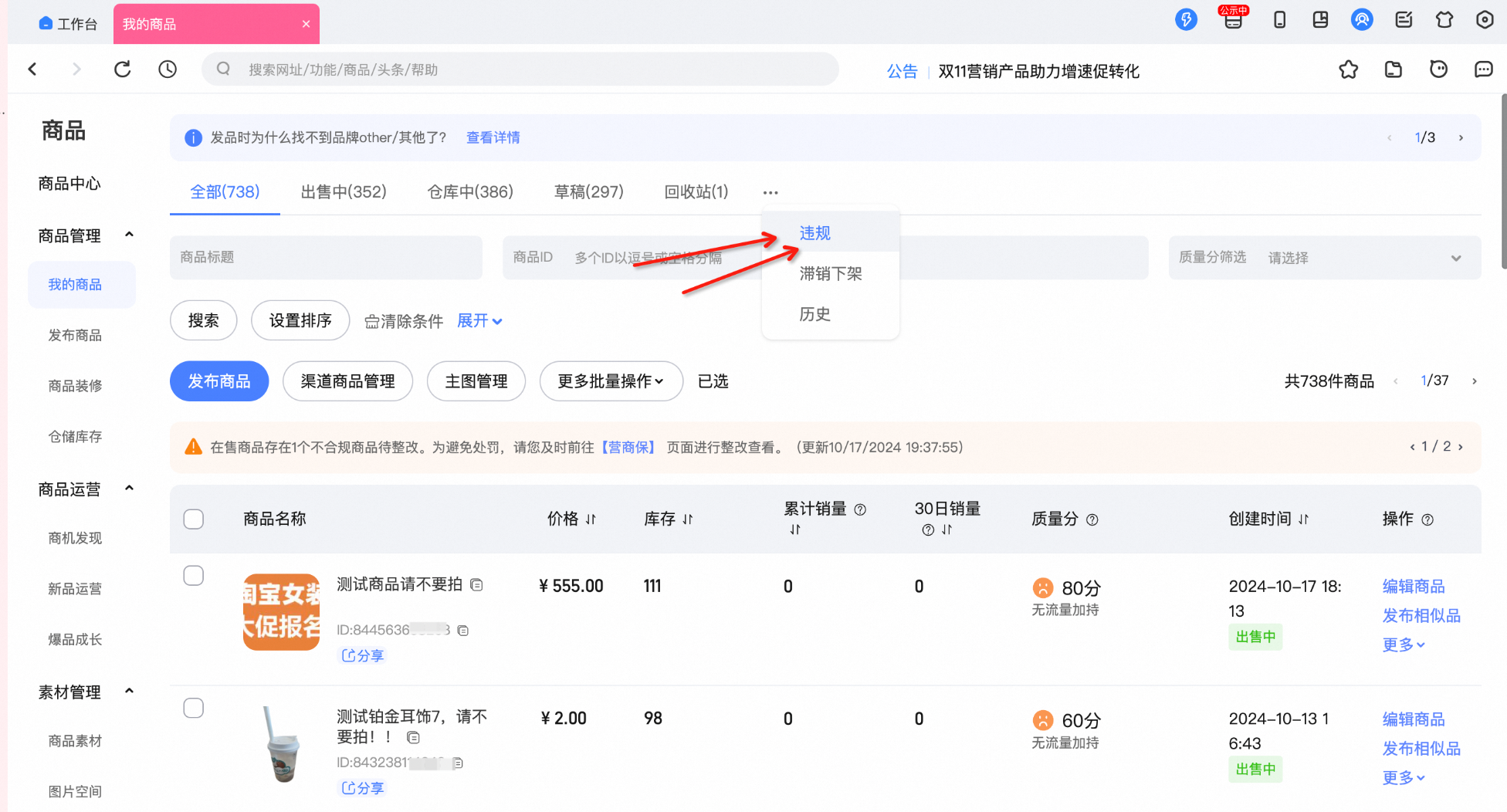Open the hexagon settings icon
Image resolution: width=1507 pixels, height=812 pixels.
coord(1485,20)
